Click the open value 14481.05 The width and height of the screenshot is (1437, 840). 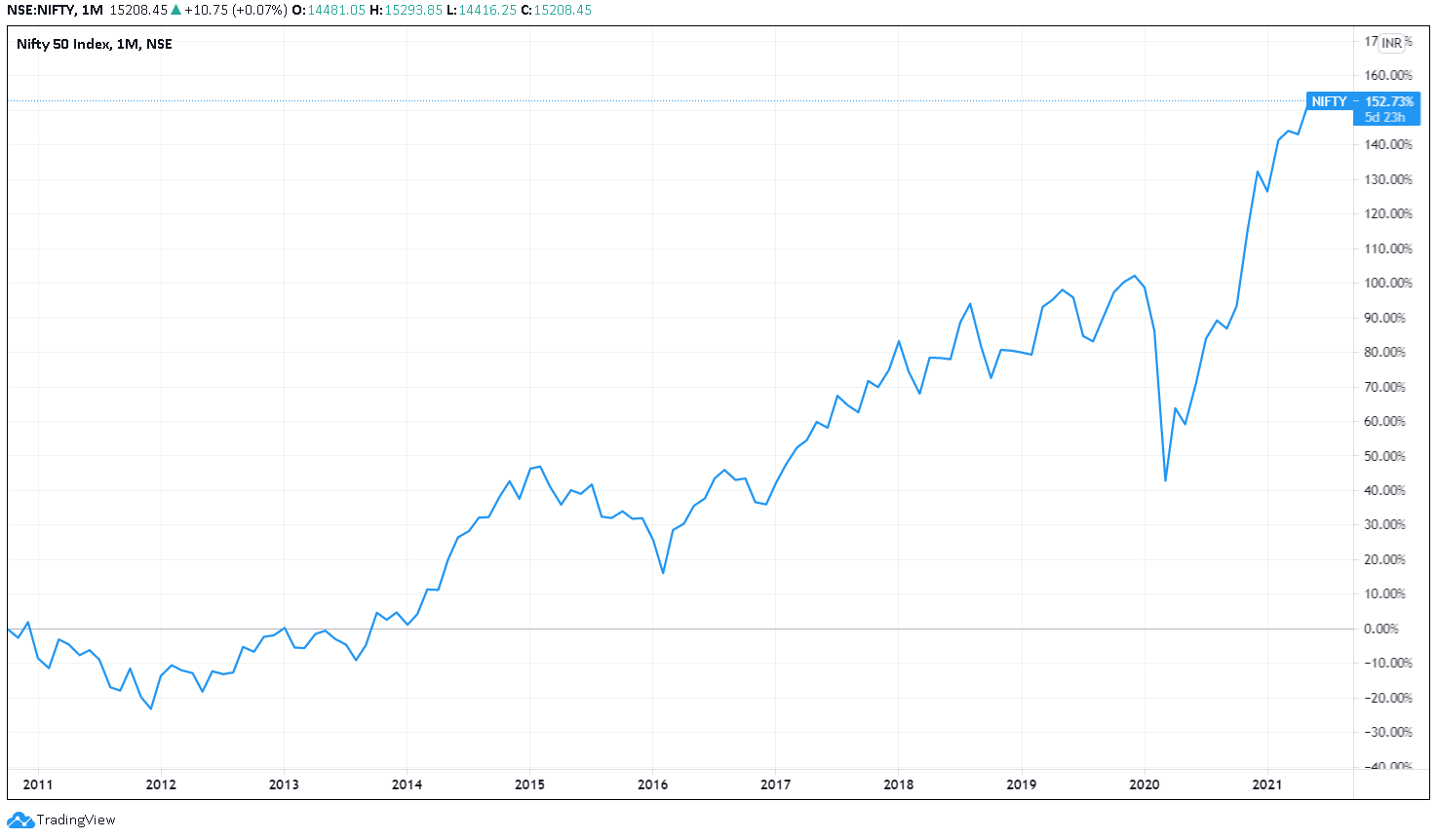pyautogui.click(x=336, y=10)
